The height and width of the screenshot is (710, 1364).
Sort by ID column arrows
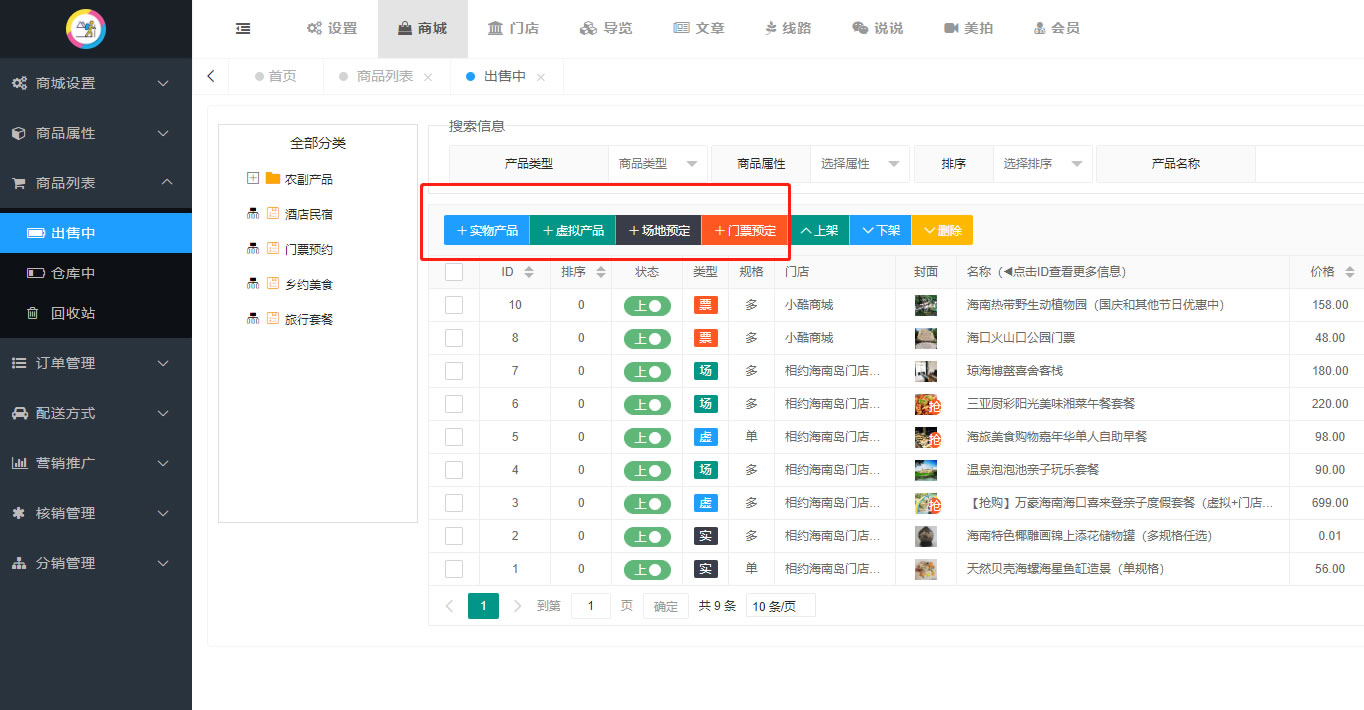[529, 272]
